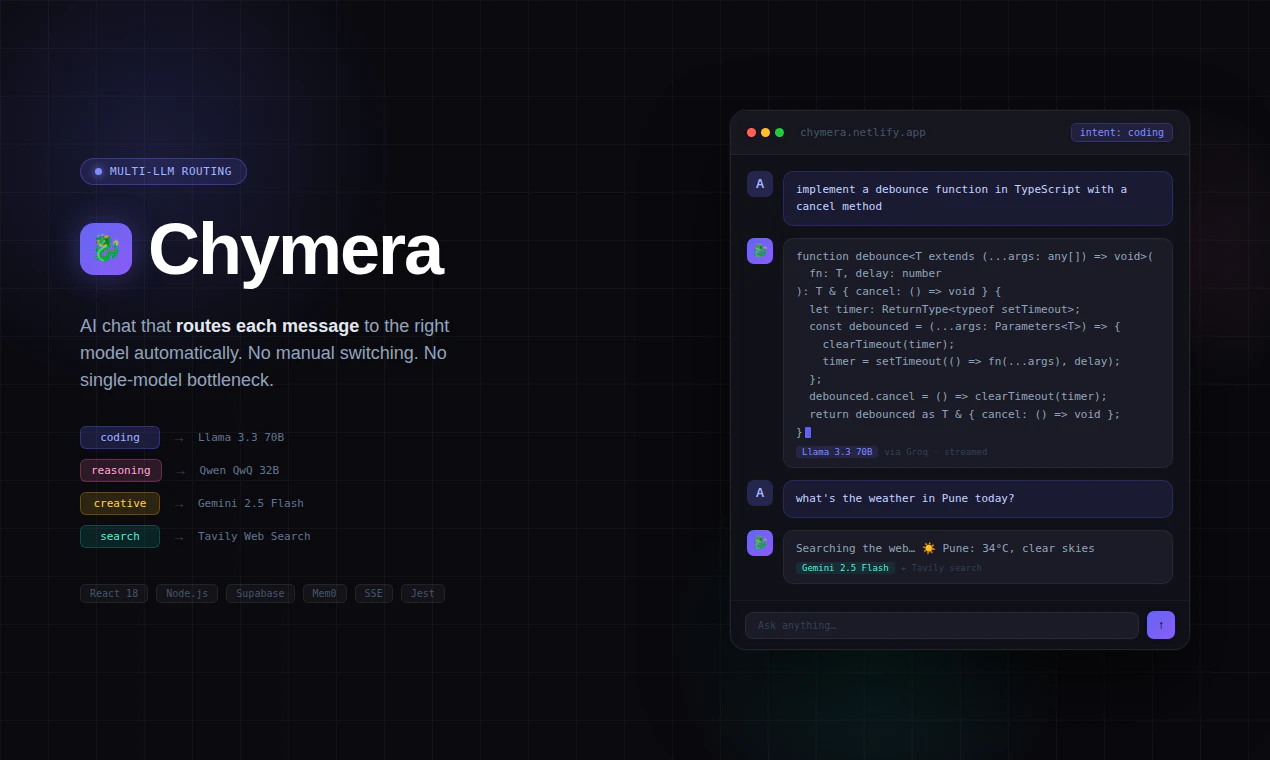This screenshot has height=760, width=1270.
Task: Expand the creative routing entry
Action: [x=120, y=503]
